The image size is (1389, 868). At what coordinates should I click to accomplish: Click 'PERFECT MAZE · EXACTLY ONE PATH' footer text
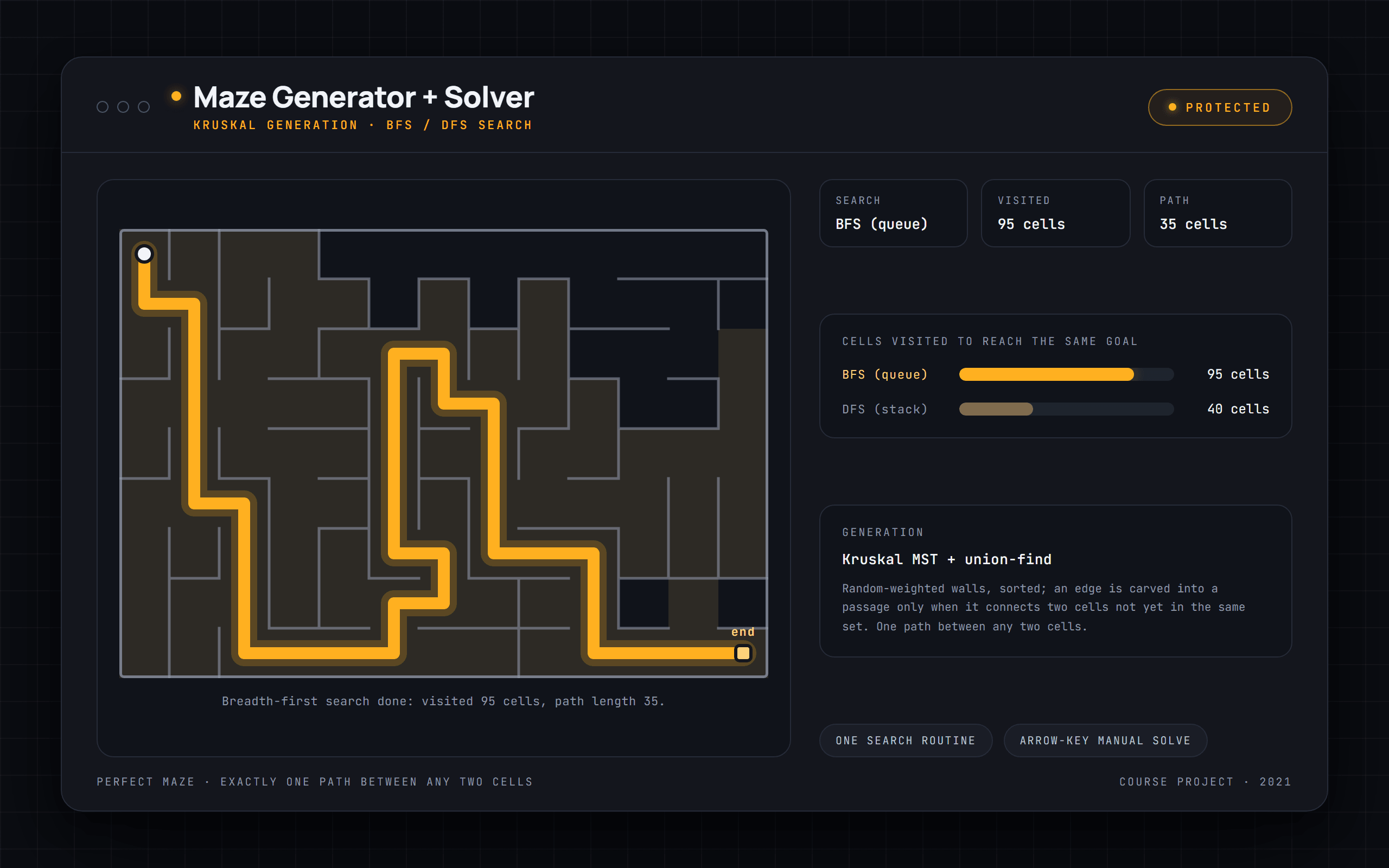(x=315, y=781)
